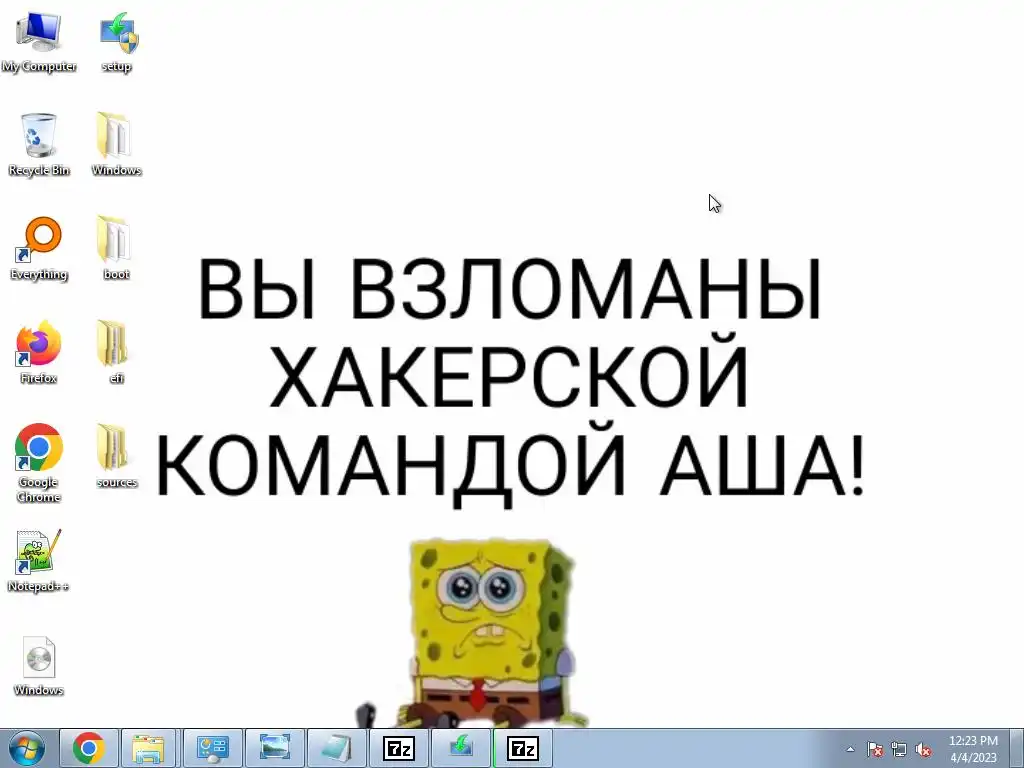Select the efi folder
1024x768 pixels.
[x=116, y=351]
